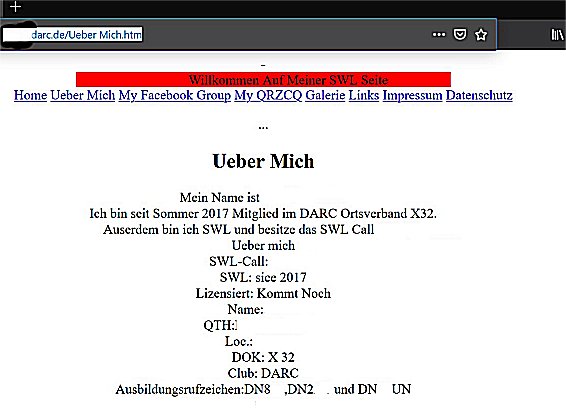Click the red Willkommen banner

tap(264, 79)
